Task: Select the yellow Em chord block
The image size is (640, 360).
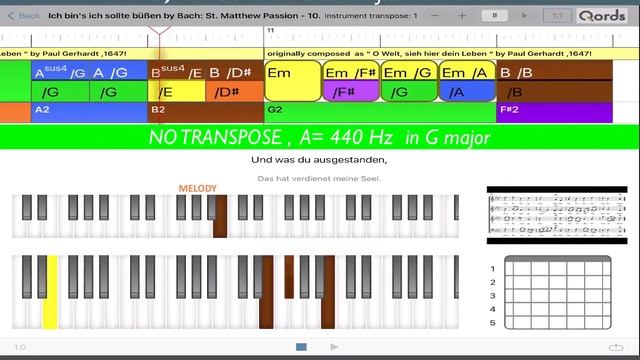Action: [293, 81]
